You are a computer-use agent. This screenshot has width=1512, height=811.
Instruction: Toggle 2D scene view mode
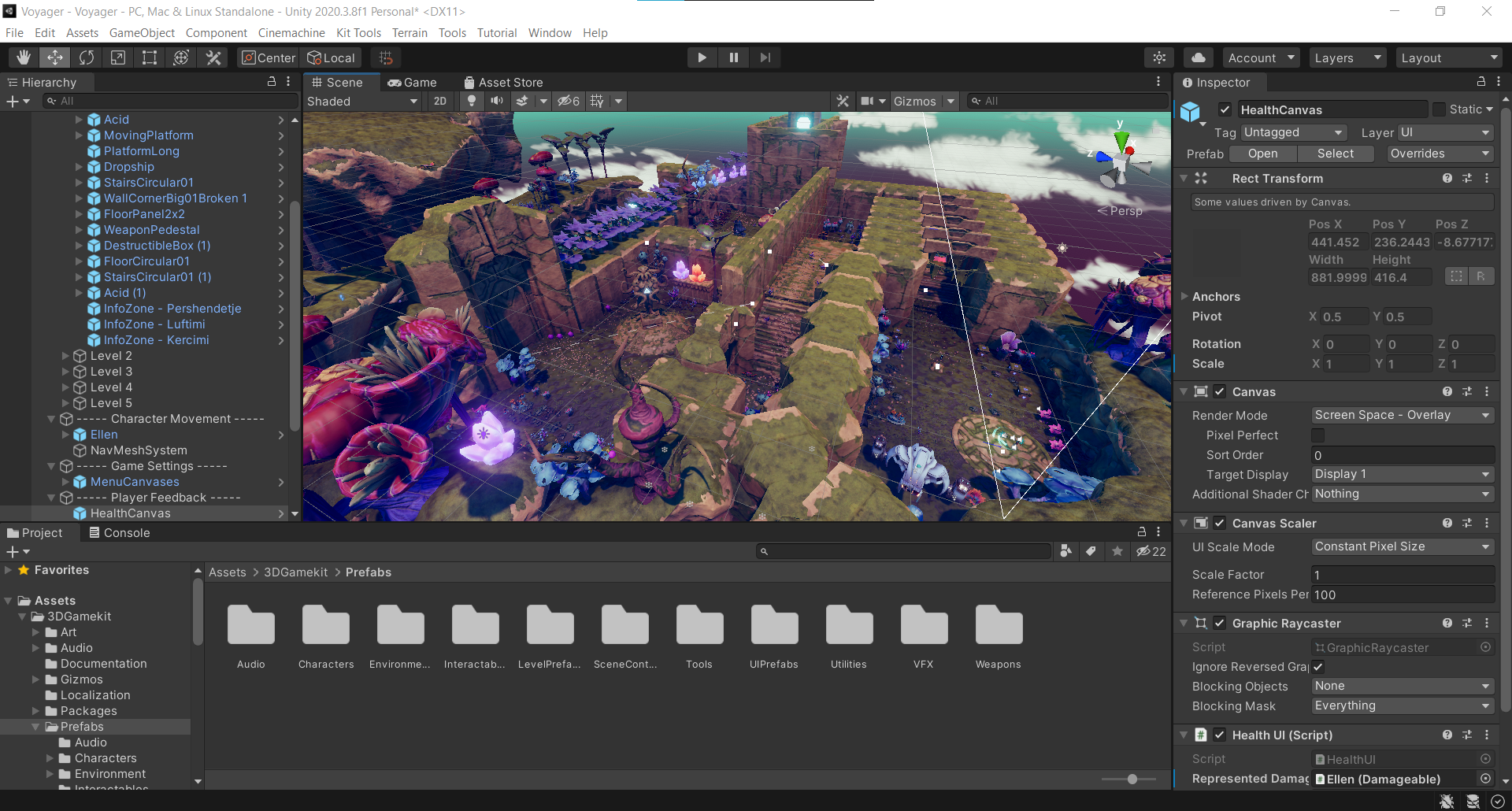coord(440,101)
